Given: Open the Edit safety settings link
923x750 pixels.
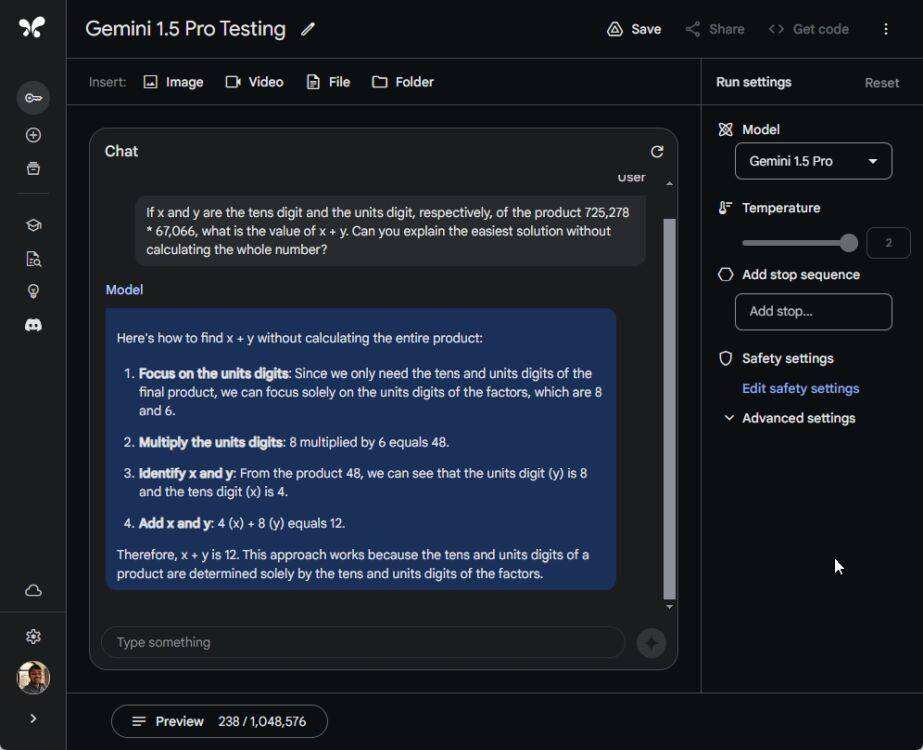Looking at the screenshot, I should (800, 388).
